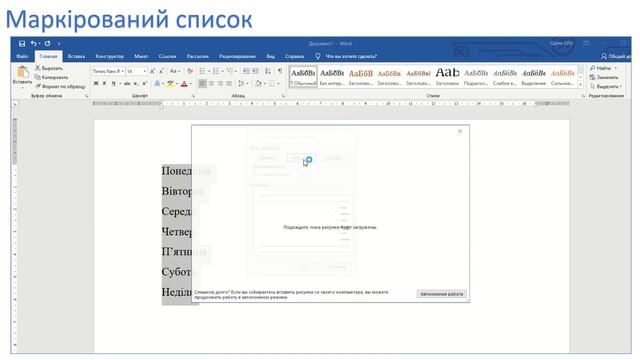The height and width of the screenshot is (360, 640).
Task: Toggle italic К formatting
Action: tap(104, 84)
